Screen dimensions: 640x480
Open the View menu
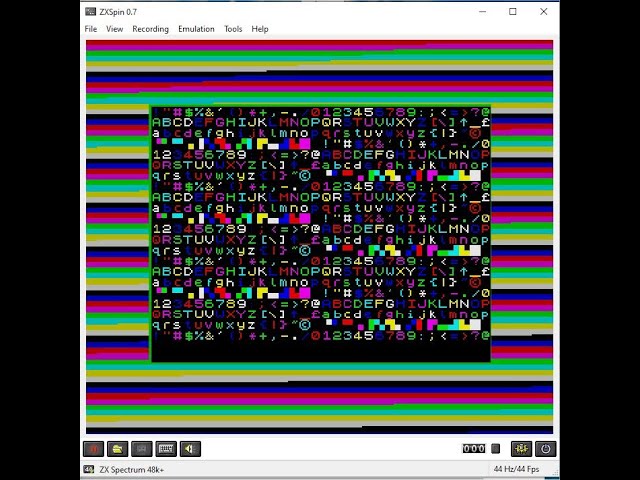click(114, 29)
